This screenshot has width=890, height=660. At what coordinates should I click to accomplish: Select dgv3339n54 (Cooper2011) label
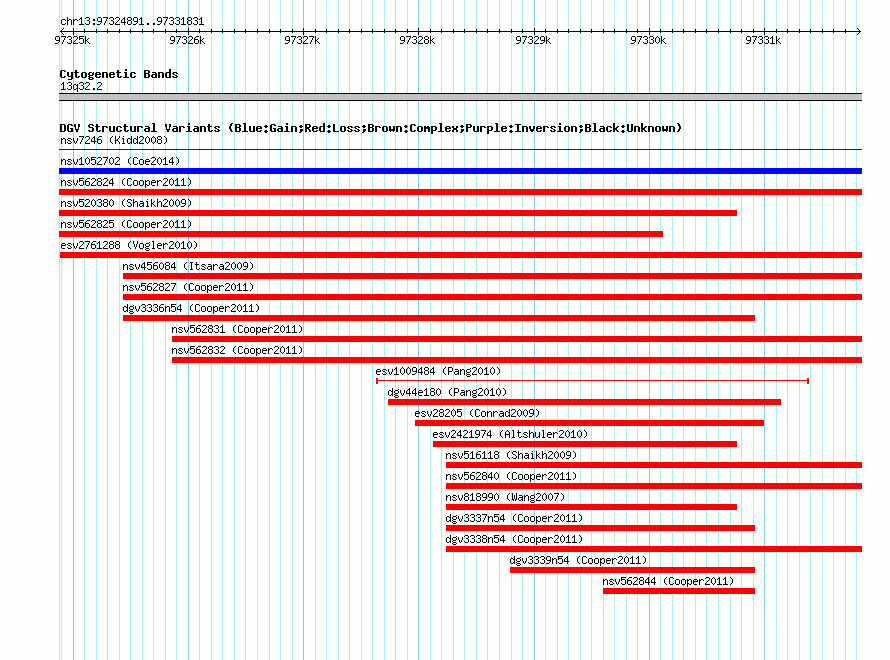(x=578, y=560)
